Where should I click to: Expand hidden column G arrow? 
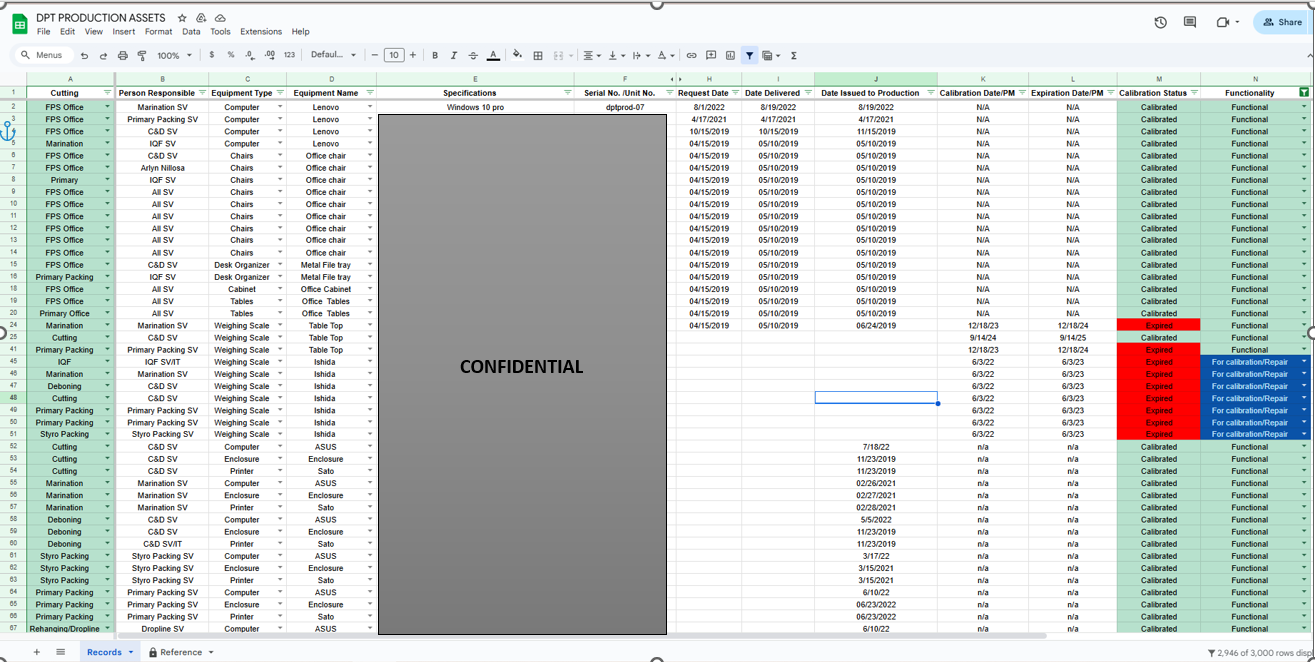point(680,79)
